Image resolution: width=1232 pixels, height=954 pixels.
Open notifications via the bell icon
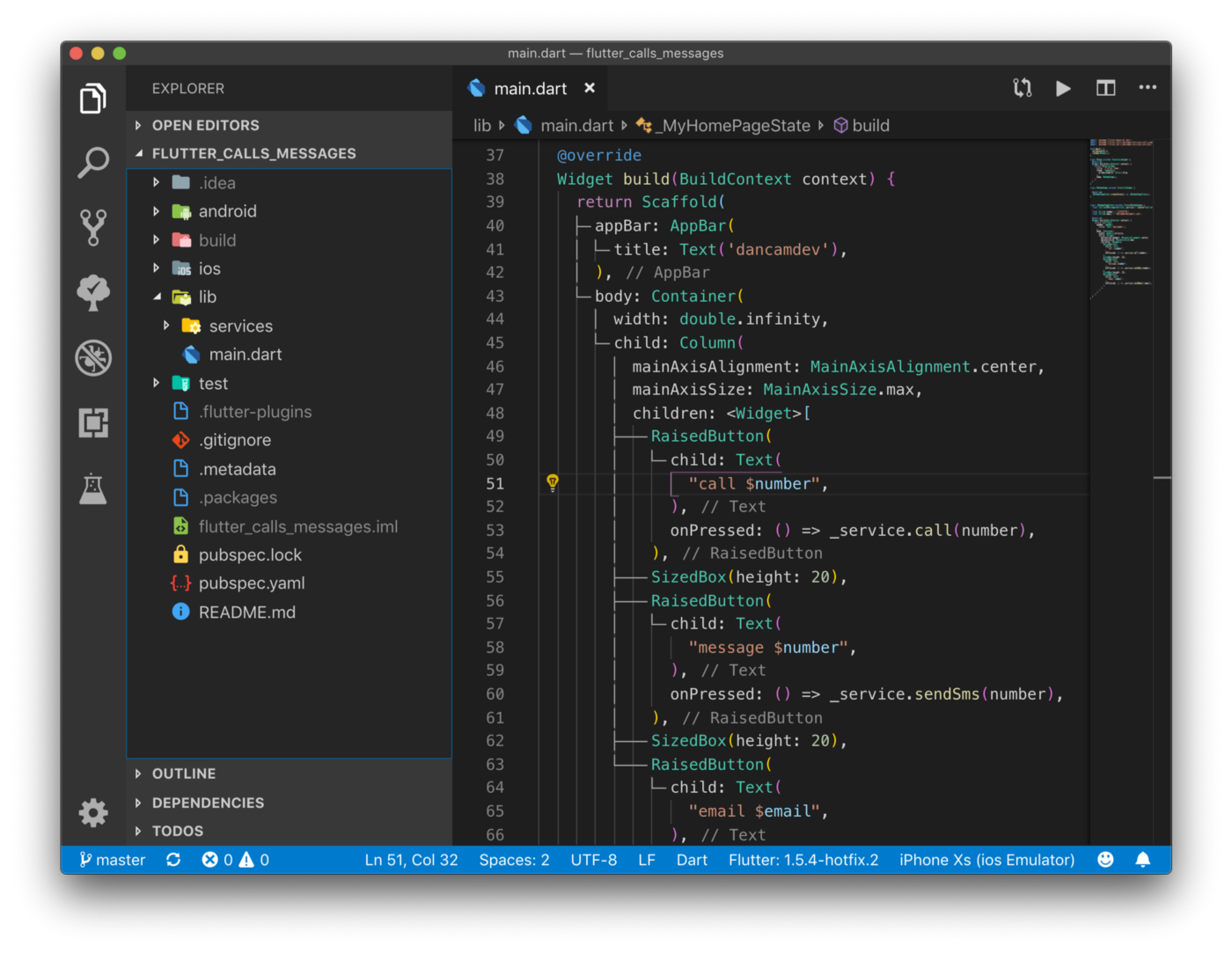click(x=1142, y=860)
